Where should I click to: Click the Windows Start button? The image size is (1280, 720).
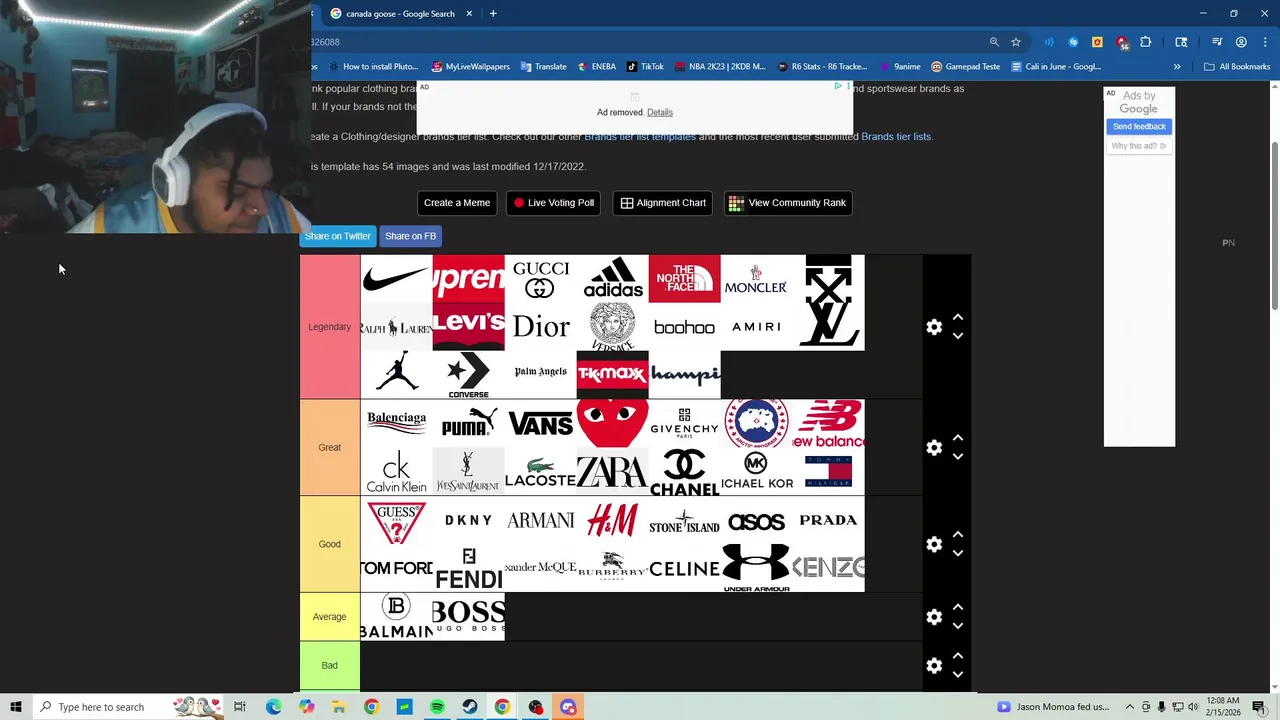pyautogui.click(x=15, y=707)
